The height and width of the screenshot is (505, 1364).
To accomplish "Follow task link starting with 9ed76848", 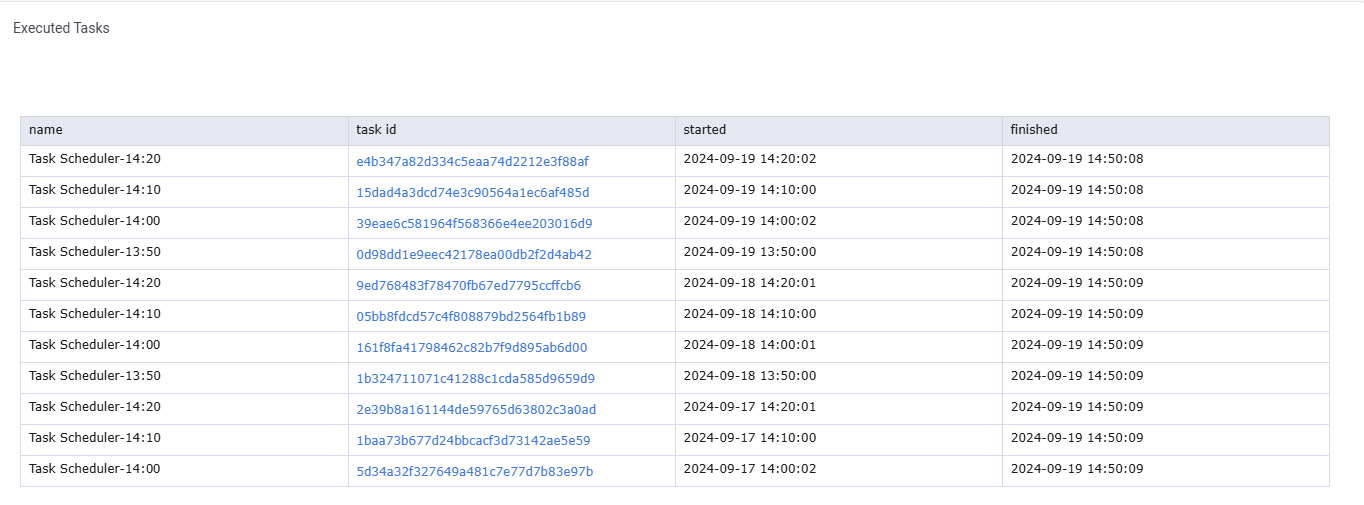I will click(x=468, y=286).
